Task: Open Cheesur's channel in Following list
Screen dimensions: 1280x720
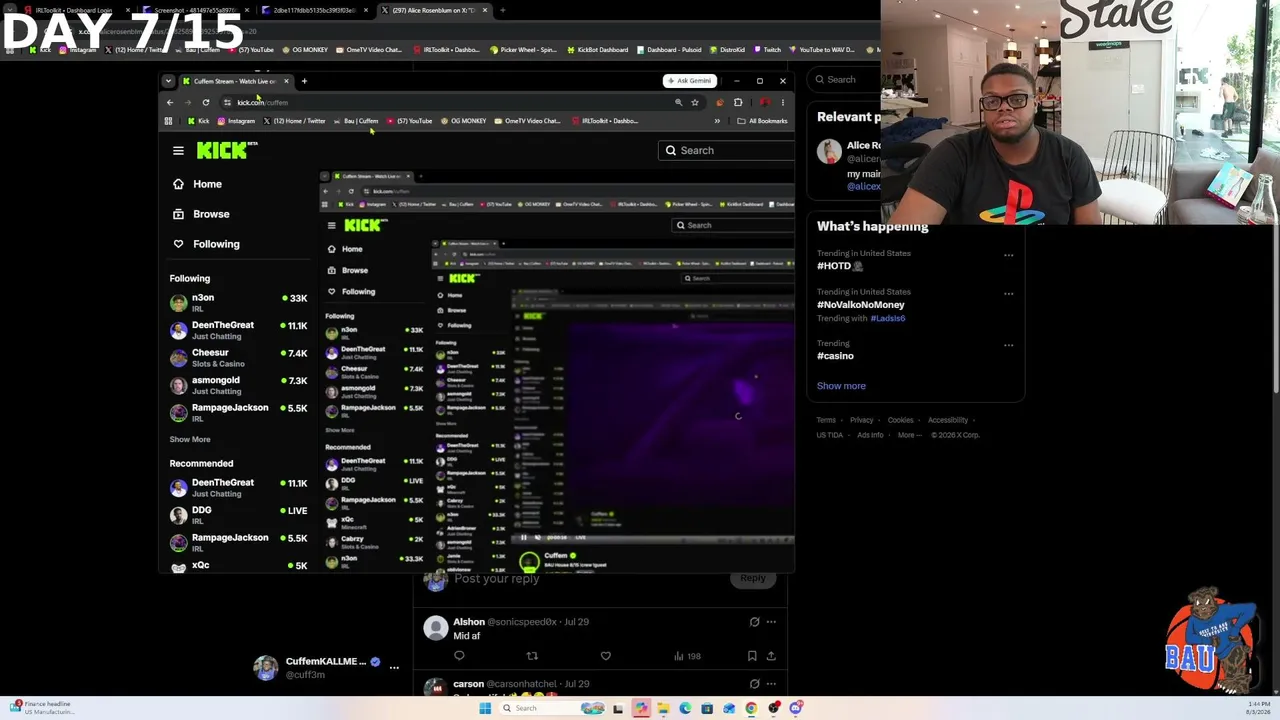Action: (x=238, y=358)
